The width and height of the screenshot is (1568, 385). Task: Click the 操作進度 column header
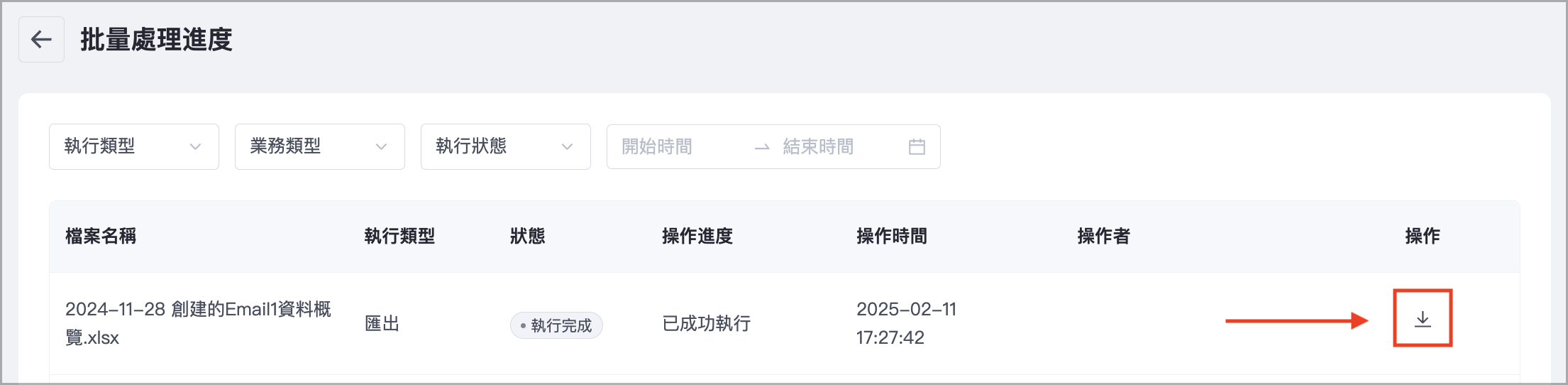tap(697, 237)
